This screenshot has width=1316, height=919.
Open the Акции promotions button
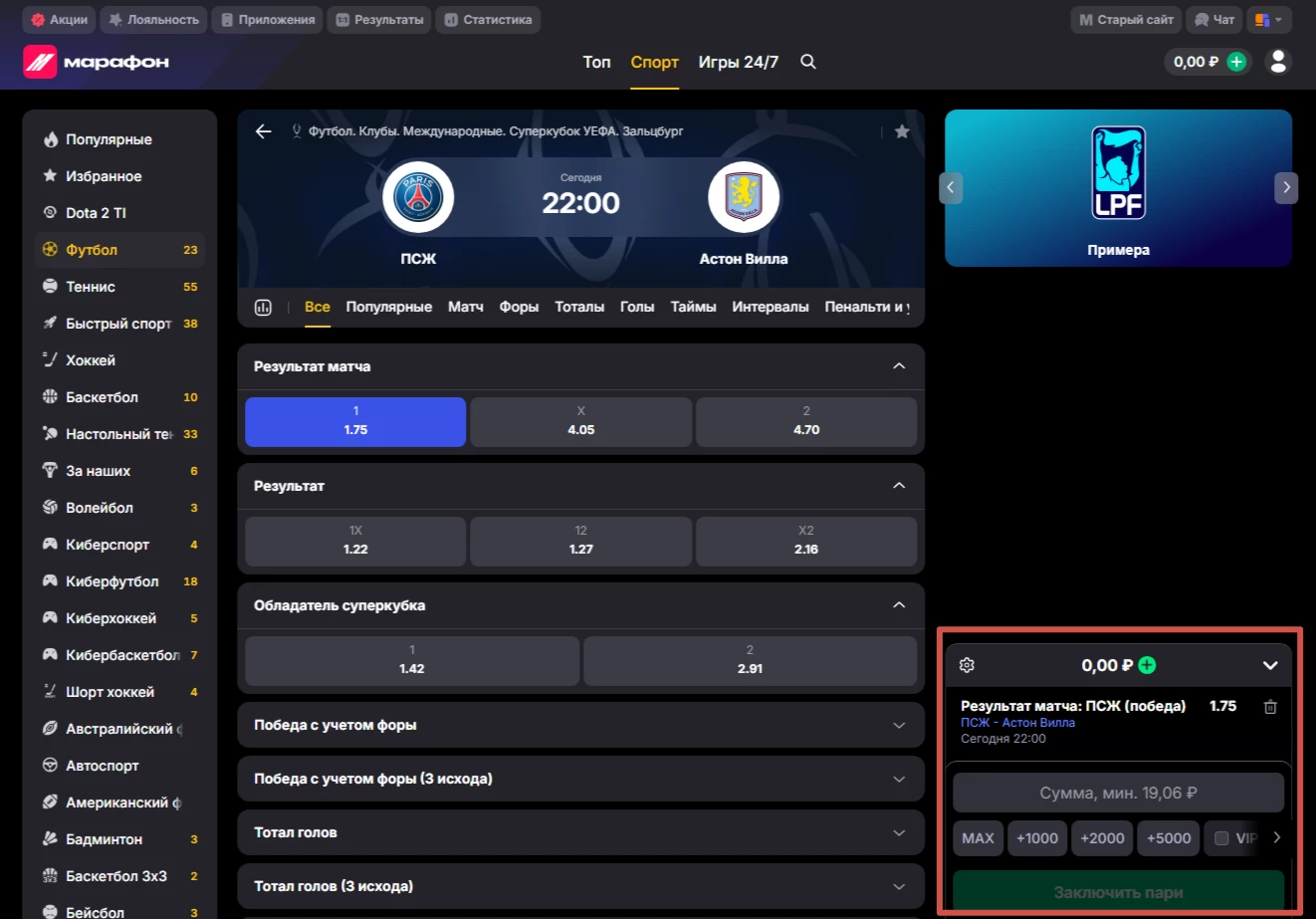tap(60, 20)
